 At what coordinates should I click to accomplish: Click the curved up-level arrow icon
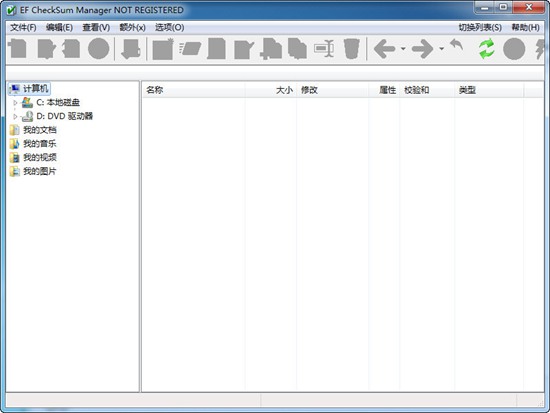(456, 46)
